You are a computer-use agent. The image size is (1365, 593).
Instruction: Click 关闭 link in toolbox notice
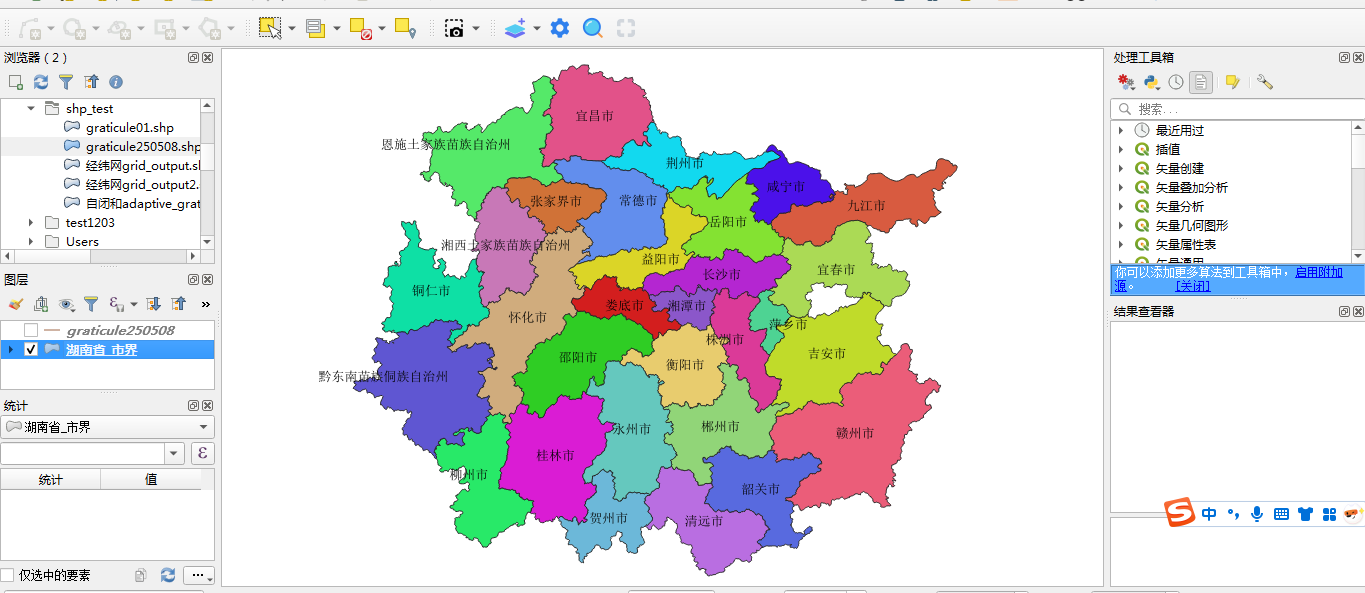tap(1193, 286)
